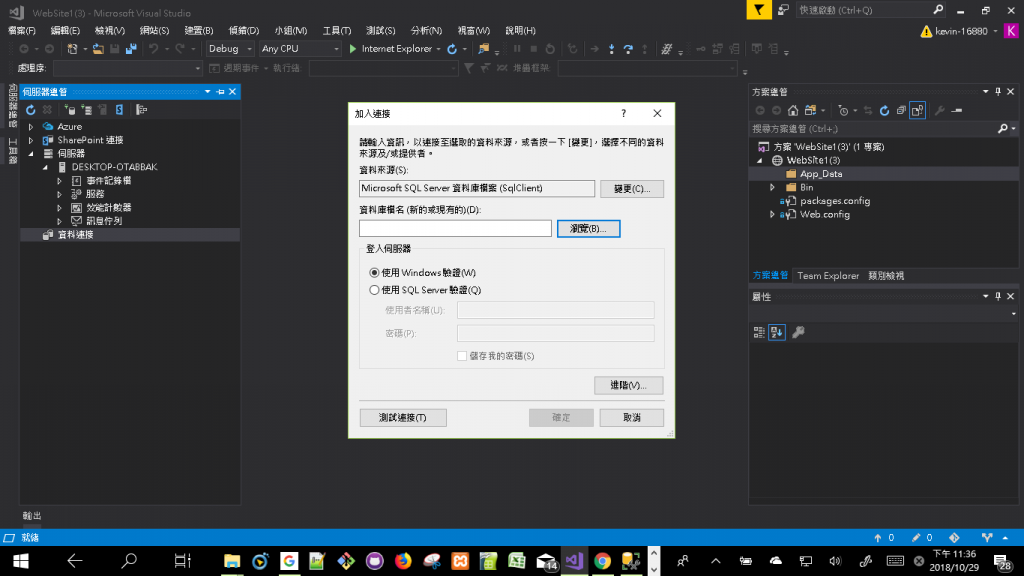This screenshot has width=1024, height=576.
Task: Click the Connect to Database icon in Server Explorer
Action: point(70,110)
